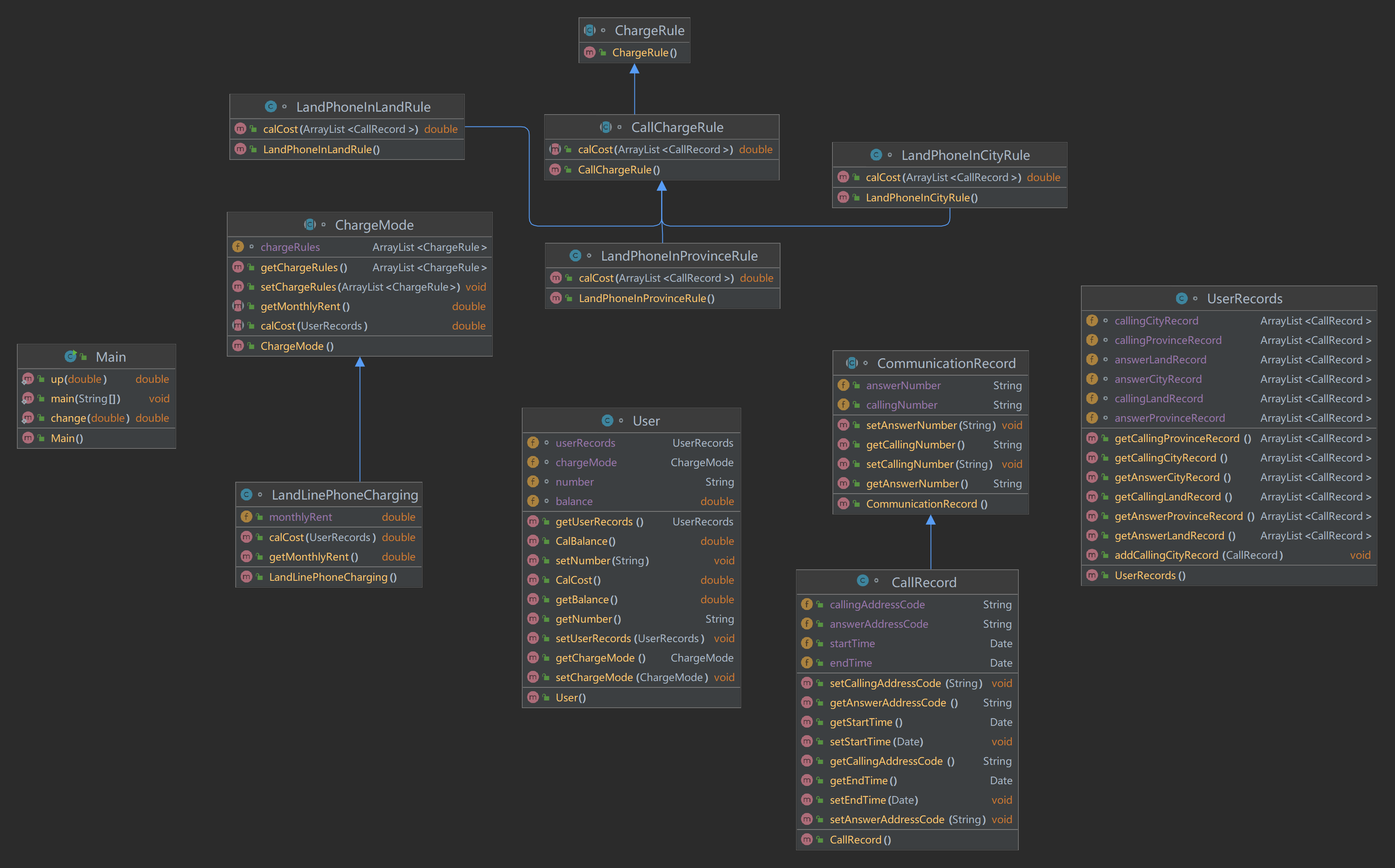The height and width of the screenshot is (868, 1395).
Task: Click the abstract class icon beside ChargeMode
Action: tap(309, 225)
